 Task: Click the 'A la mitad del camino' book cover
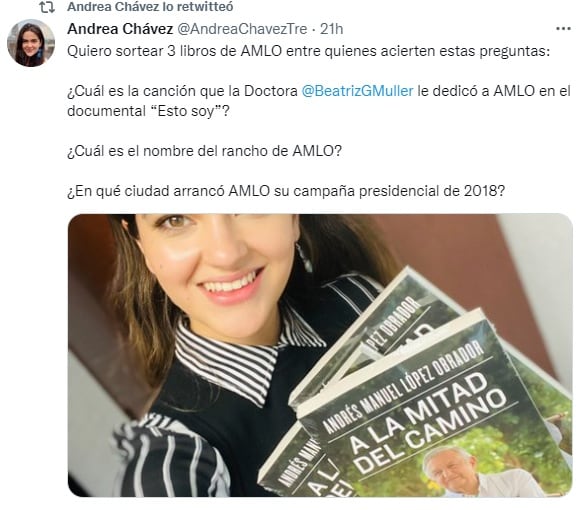pyautogui.click(x=435, y=412)
